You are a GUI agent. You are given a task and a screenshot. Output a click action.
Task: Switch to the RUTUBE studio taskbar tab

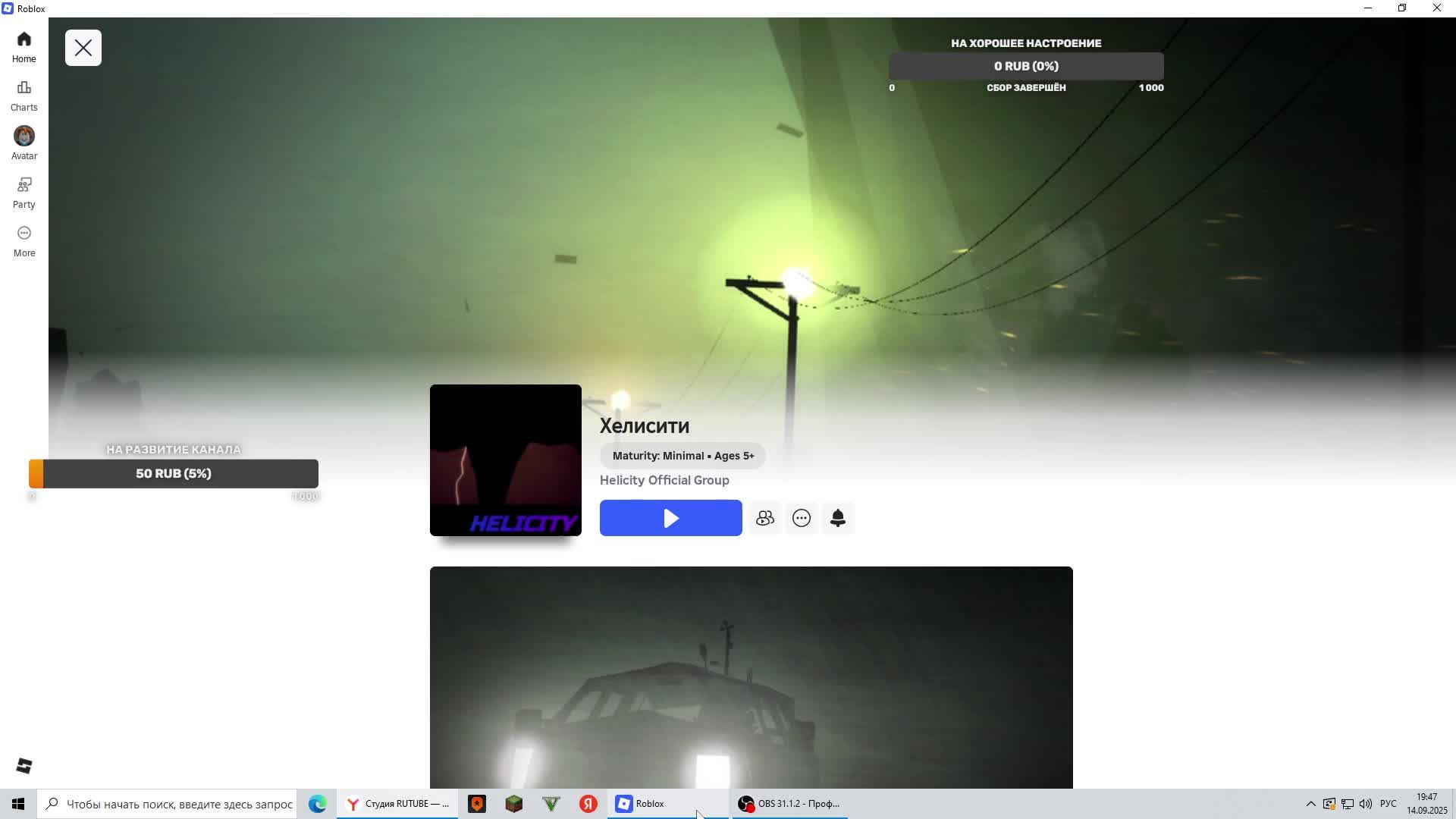[397, 804]
